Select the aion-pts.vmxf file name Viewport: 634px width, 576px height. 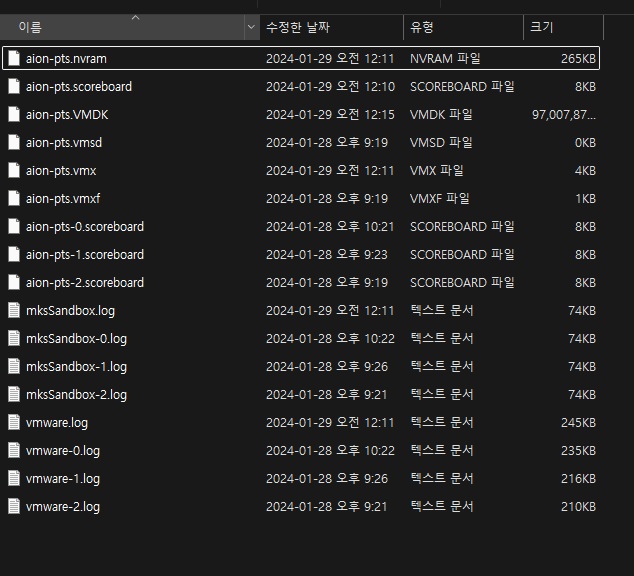(x=63, y=198)
